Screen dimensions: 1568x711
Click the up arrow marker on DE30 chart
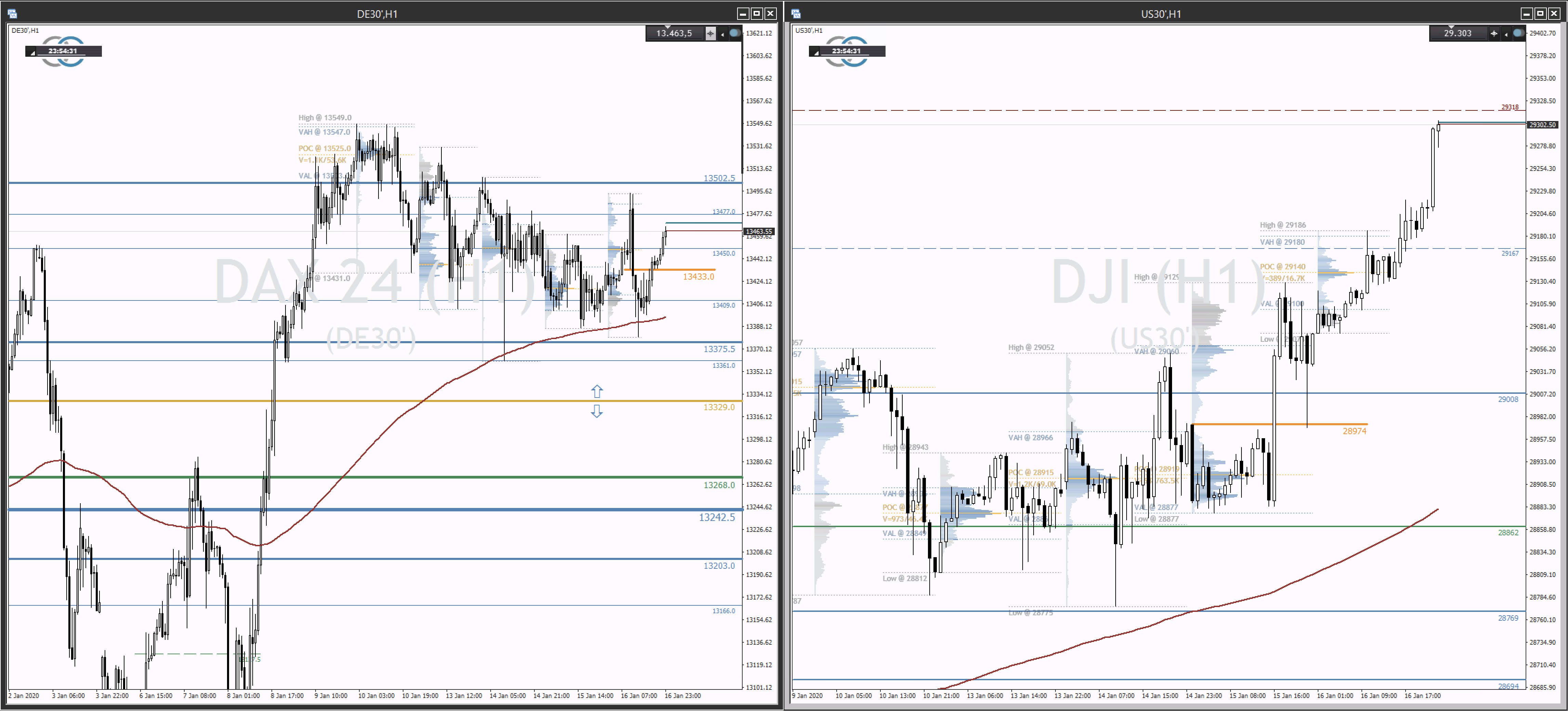tap(597, 391)
